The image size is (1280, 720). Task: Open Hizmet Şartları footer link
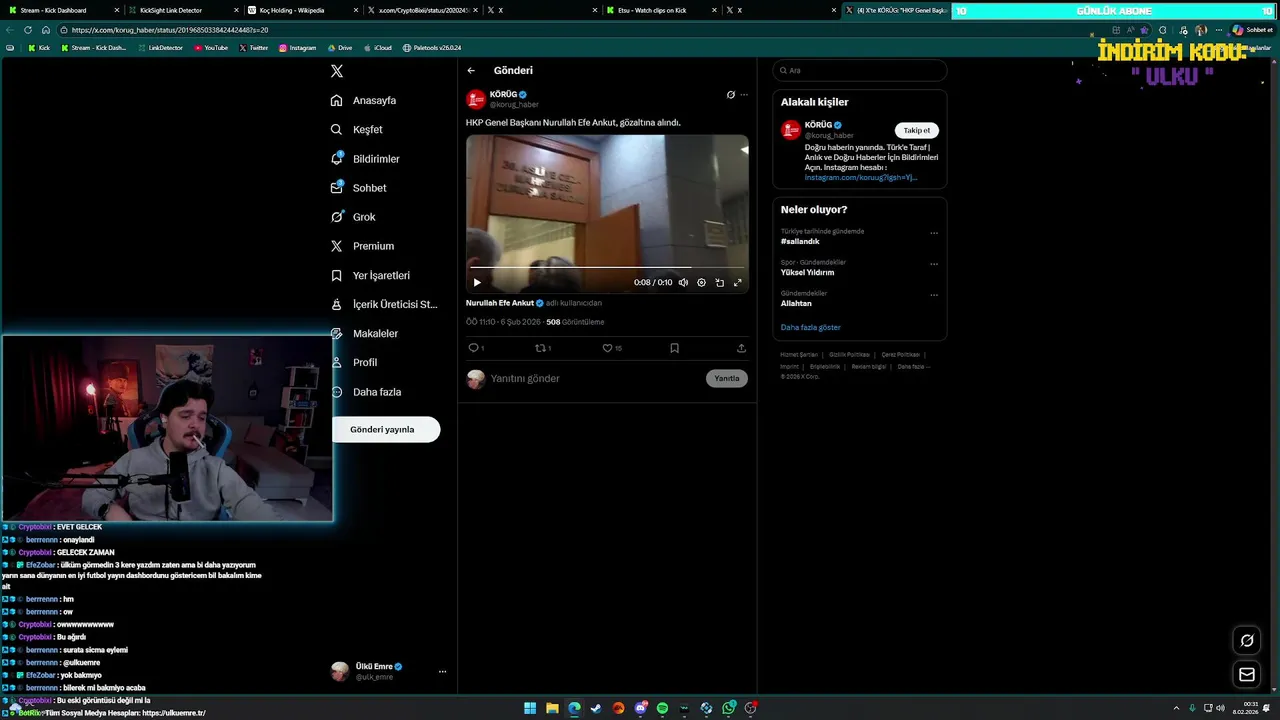pos(800,355)
